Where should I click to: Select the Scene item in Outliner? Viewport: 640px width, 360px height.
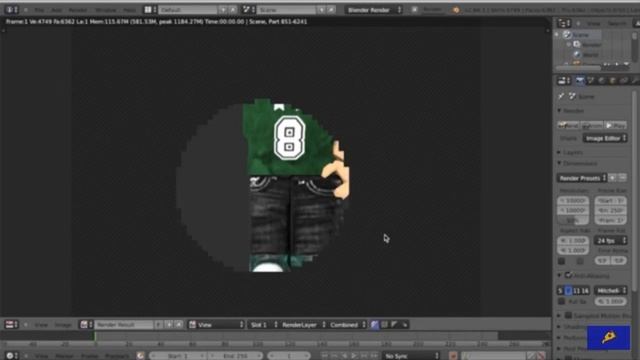point(580,35)
